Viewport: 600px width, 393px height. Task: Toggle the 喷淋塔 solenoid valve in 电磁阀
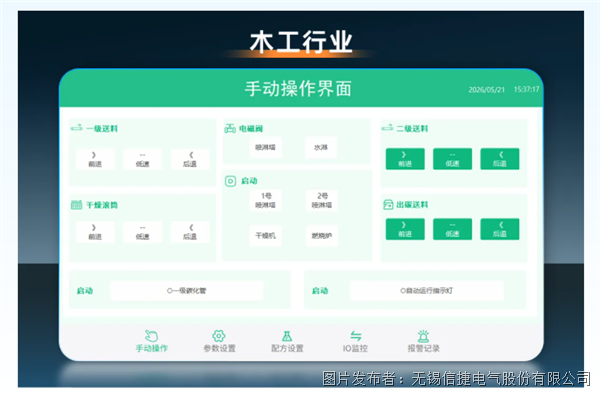tap(265, 147)
